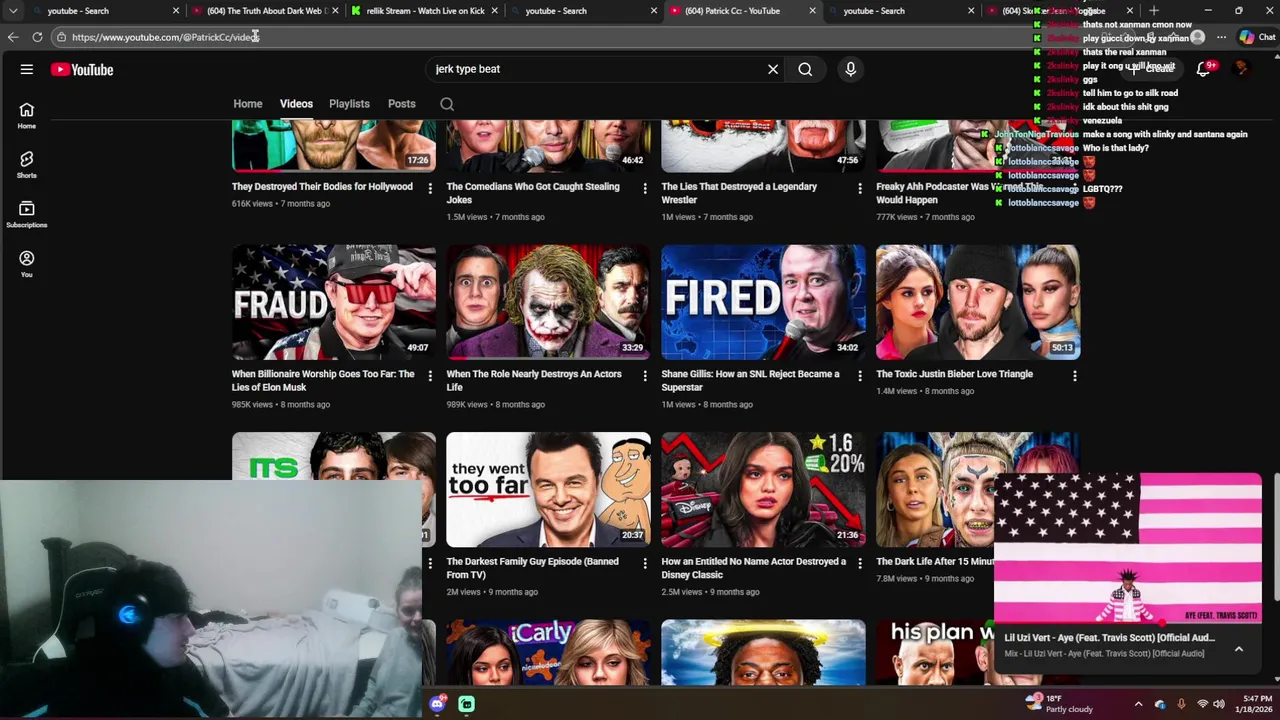Open the YouTube guide hamburger menu
This screenshot has width=1280, height=720.
pos(27,69)
